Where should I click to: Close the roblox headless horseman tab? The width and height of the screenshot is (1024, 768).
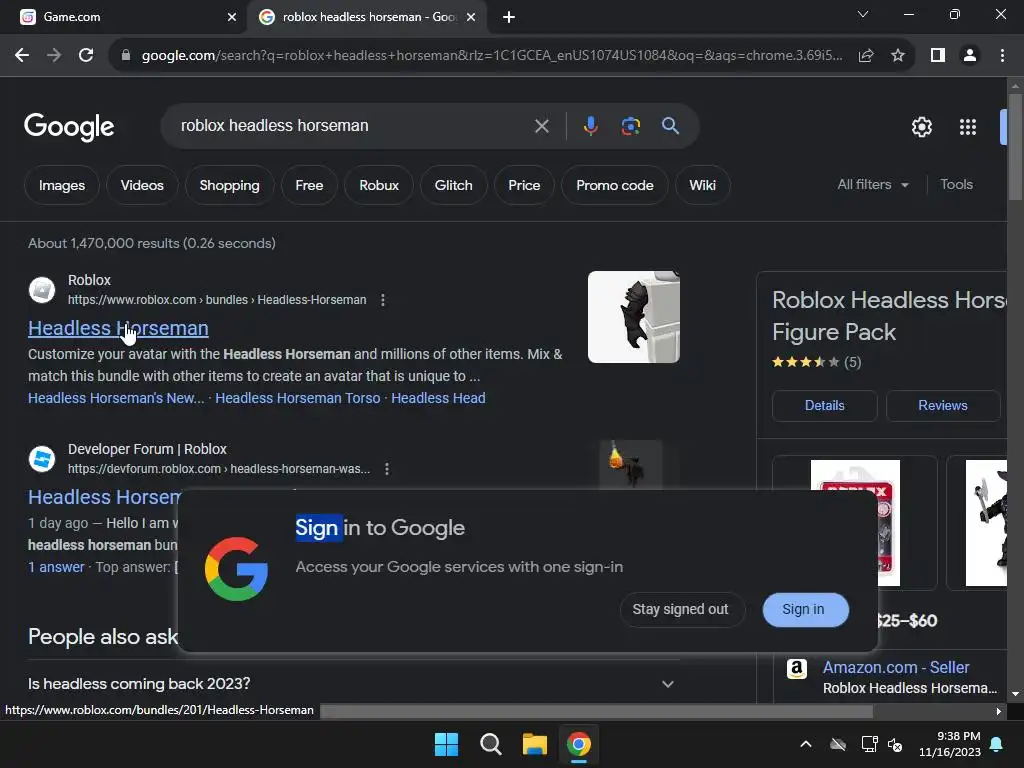point(471,17)
